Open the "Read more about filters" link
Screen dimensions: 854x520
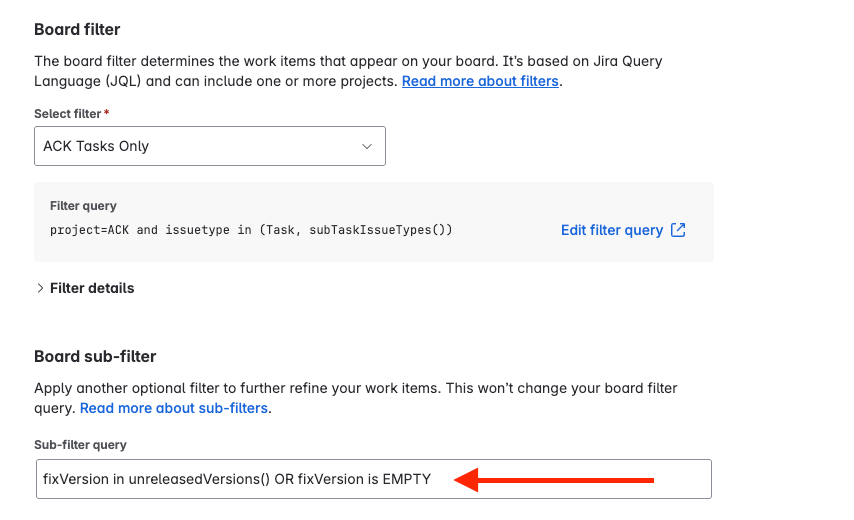[480, 81]
